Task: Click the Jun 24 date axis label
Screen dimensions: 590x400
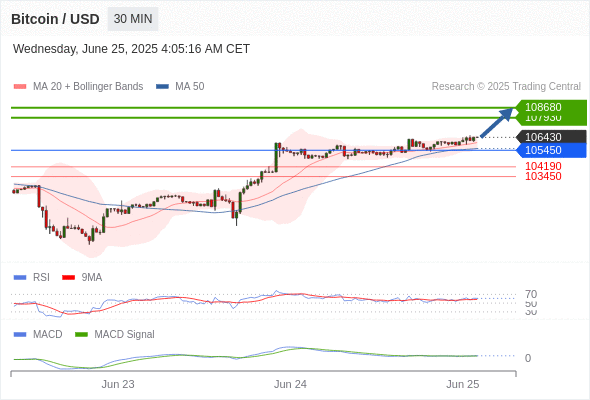Action: click(290, 384)
